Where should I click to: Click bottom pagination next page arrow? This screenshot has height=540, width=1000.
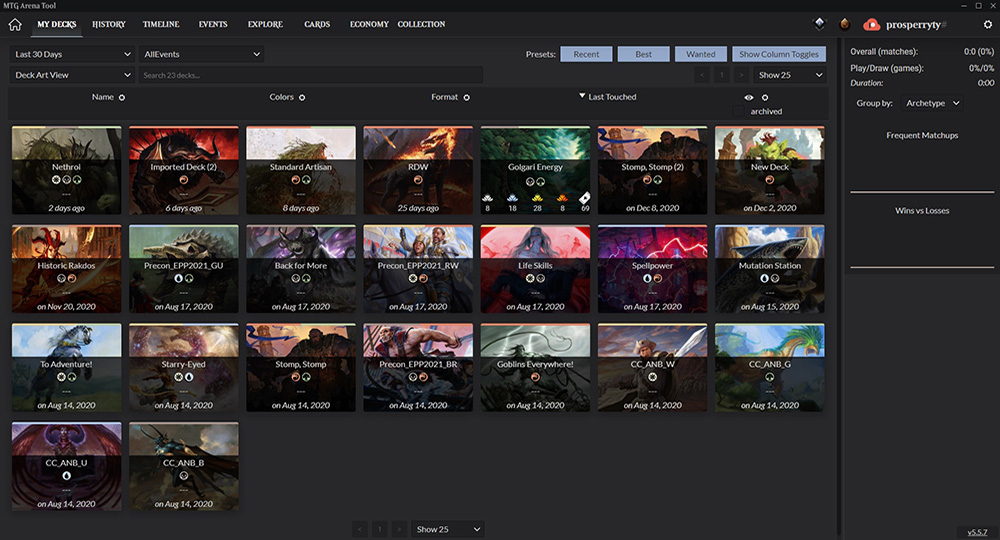point(399,529)
